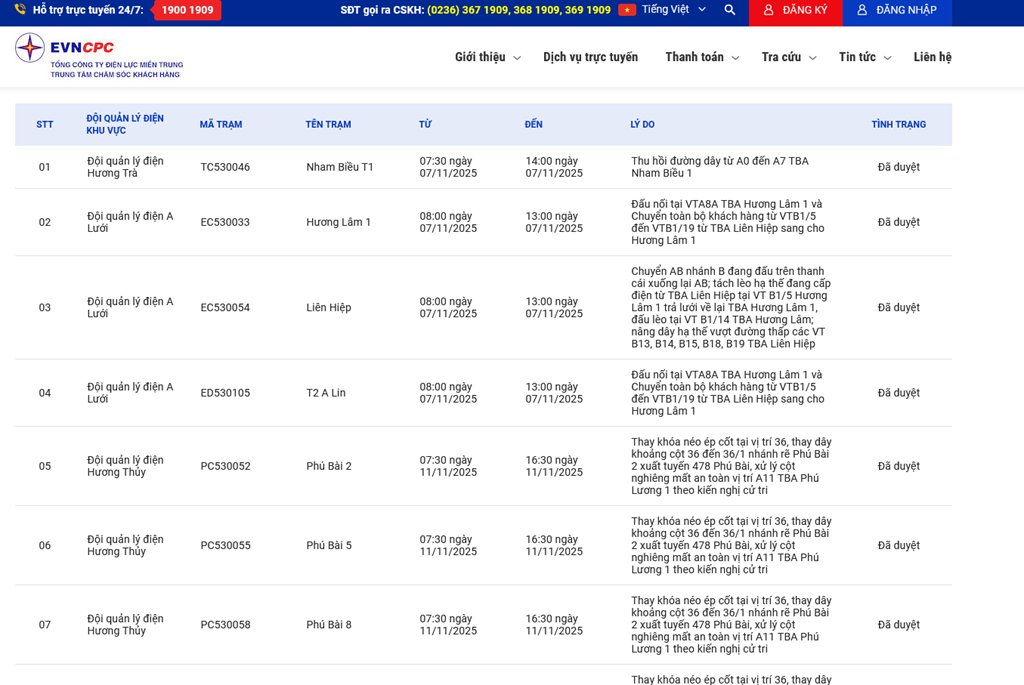Click the phone icon beside hotline text
The image size is (1024, 685).
(x=20, y=10)
